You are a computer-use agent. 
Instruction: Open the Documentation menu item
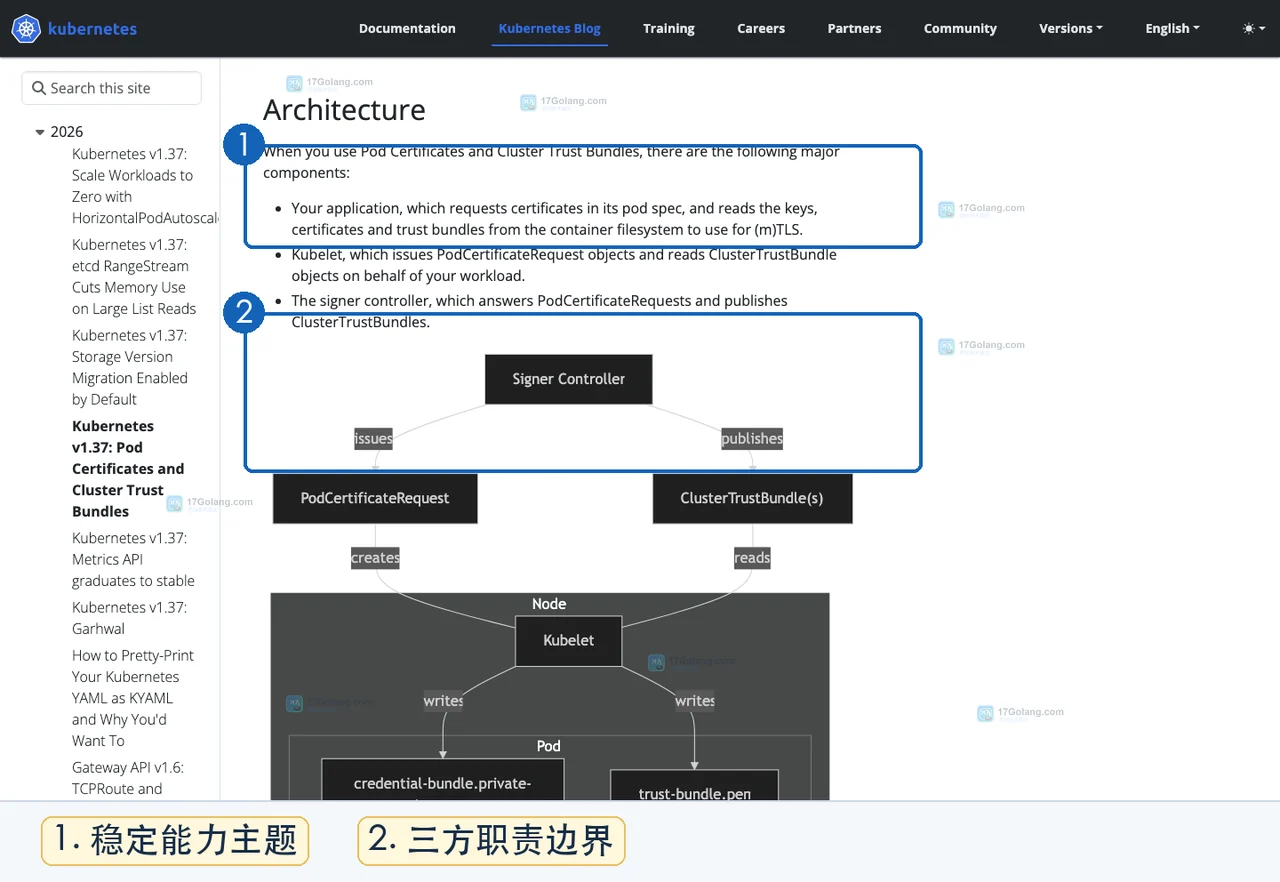tap(407, 28)
